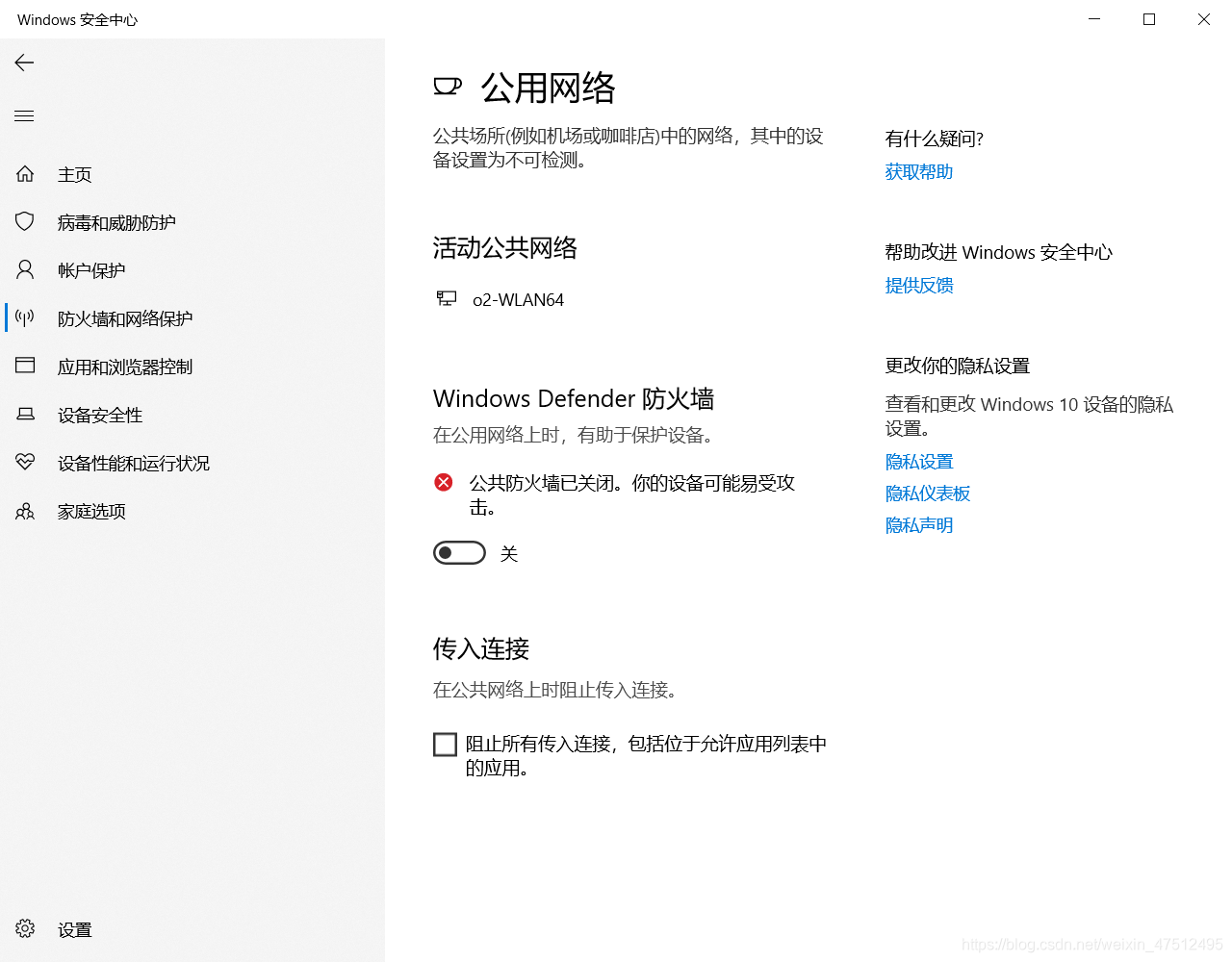This screenshot has width=1232, height=962.
Task: Maximize the Windows Security window
Action: pos(1149,19)
